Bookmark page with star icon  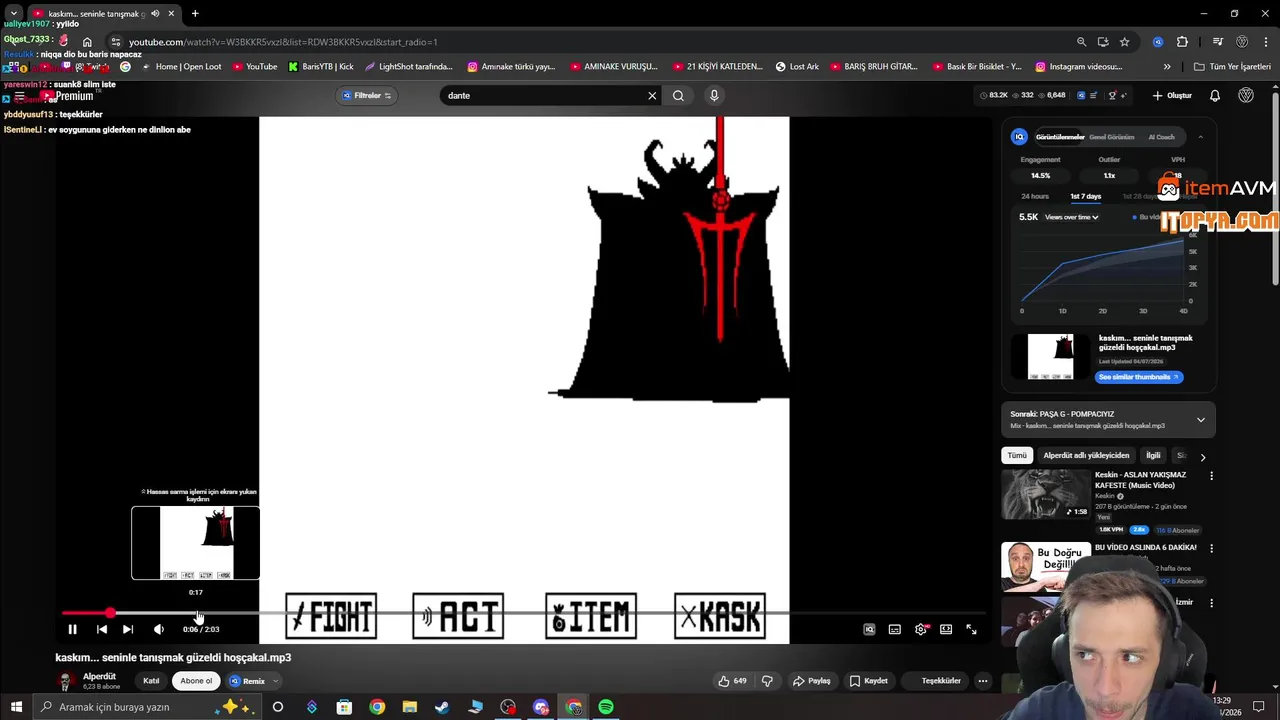pyautogui.click(x=1125, y=42)
